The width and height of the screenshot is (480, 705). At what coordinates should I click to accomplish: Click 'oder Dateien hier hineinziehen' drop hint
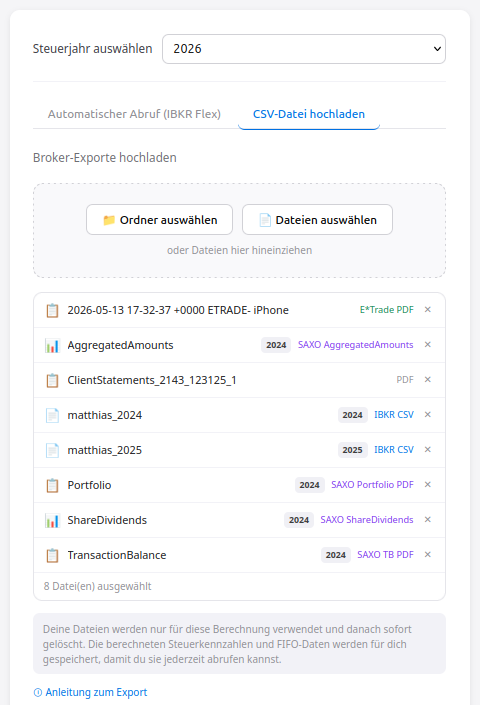[240, 250]
